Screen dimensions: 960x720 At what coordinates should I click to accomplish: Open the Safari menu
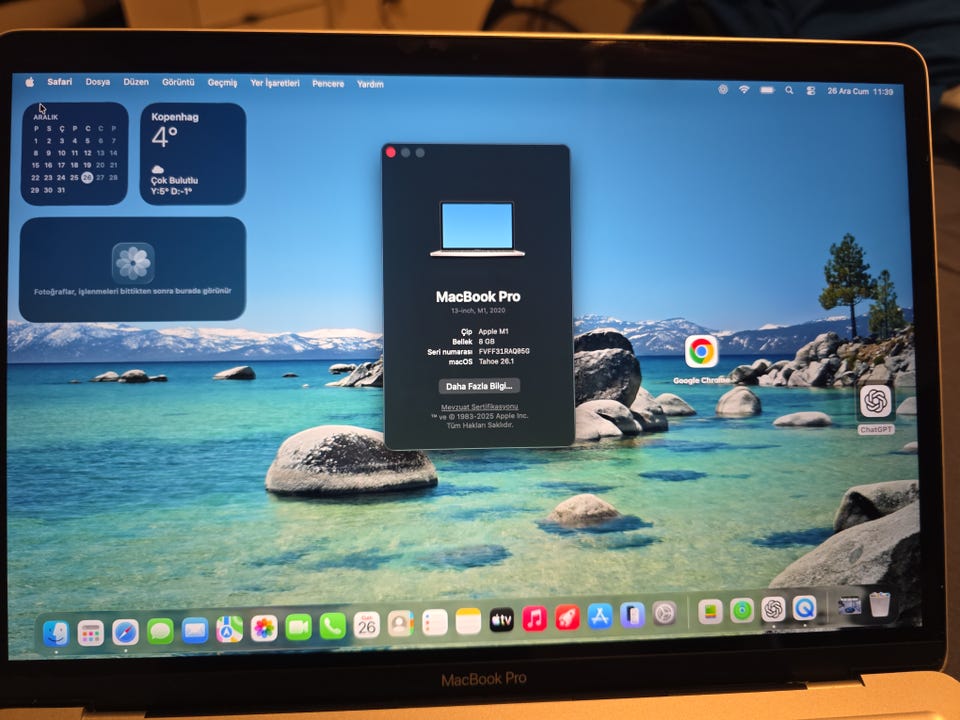point(59,81)
